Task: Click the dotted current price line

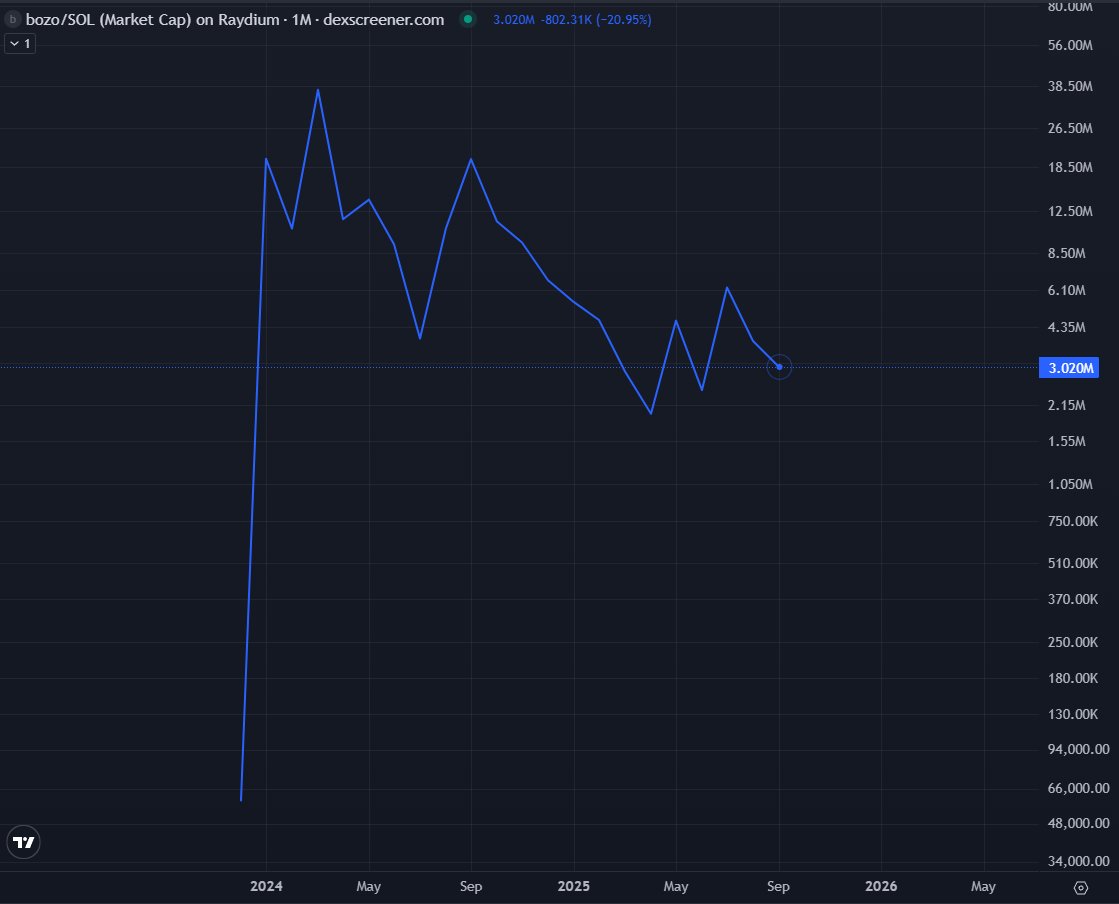Action: point(400,367)
